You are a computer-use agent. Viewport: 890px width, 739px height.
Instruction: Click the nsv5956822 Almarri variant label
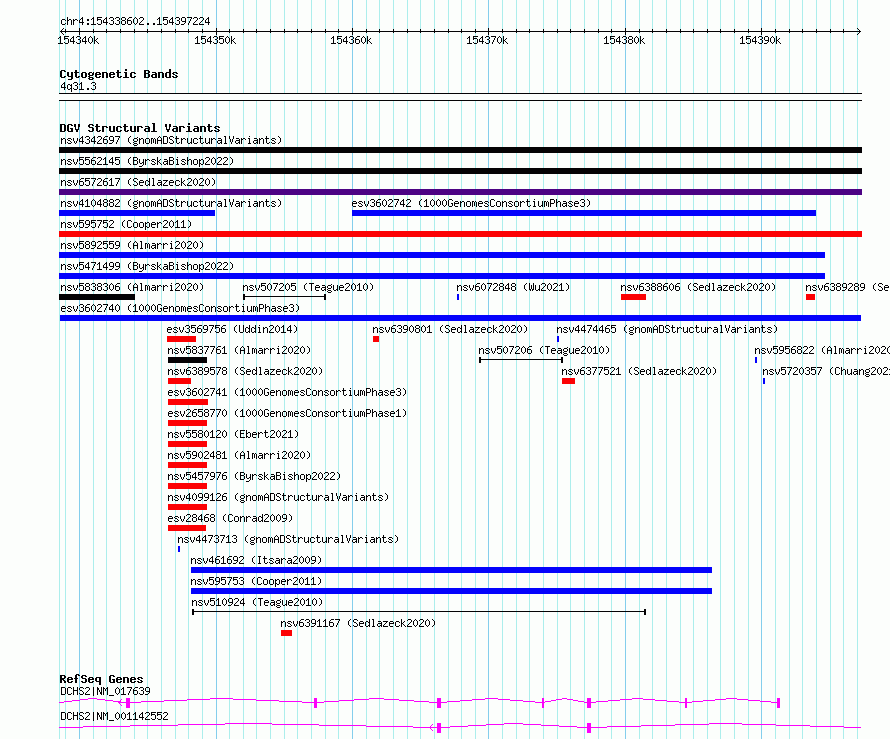[x=822, y=350]
